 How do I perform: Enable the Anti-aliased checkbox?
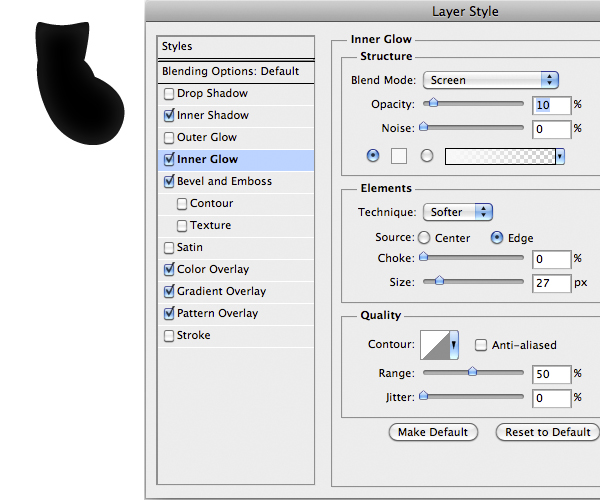[481, 345]
